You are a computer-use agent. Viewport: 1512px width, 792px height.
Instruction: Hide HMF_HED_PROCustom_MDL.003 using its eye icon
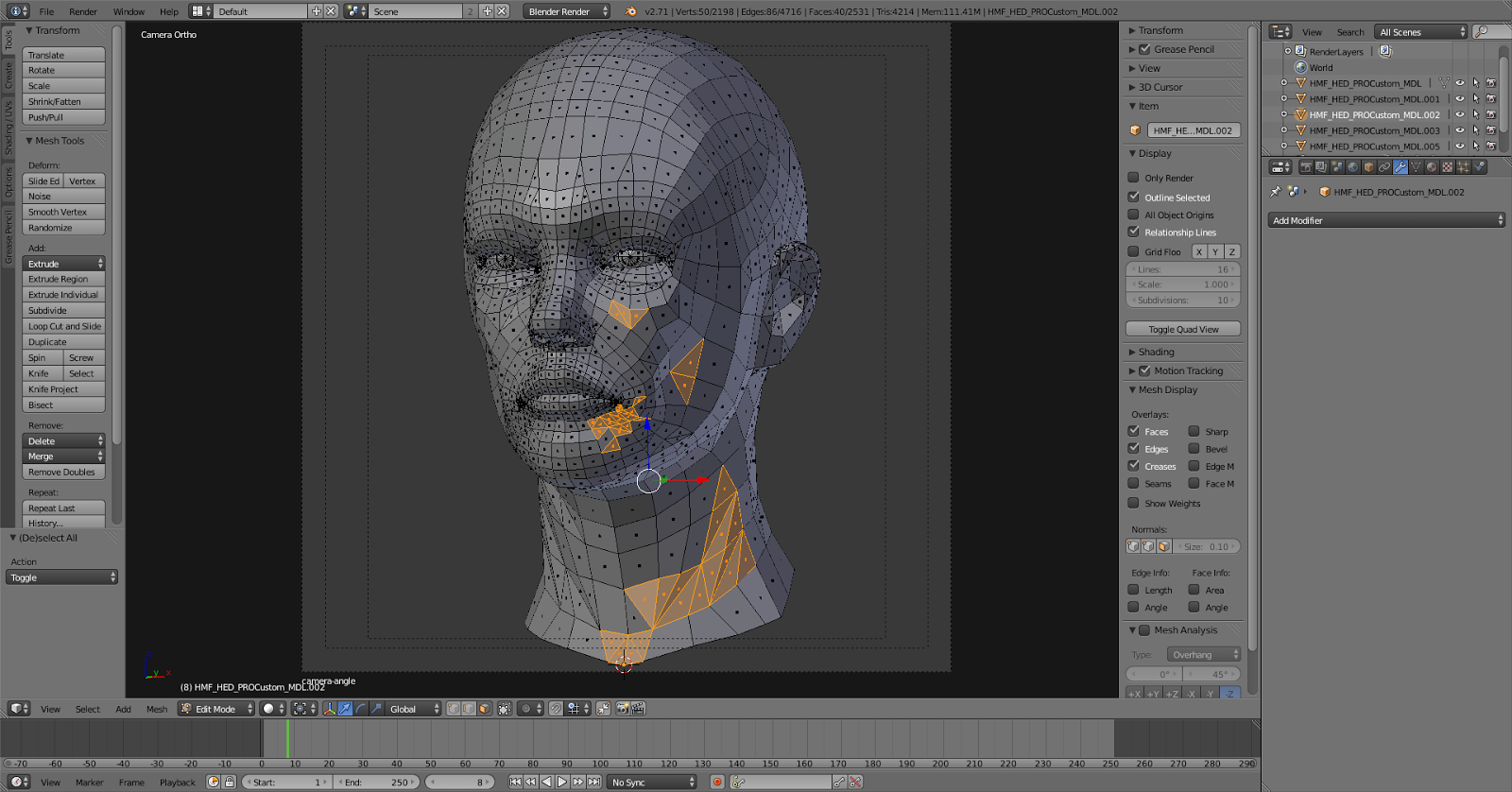1459,130
